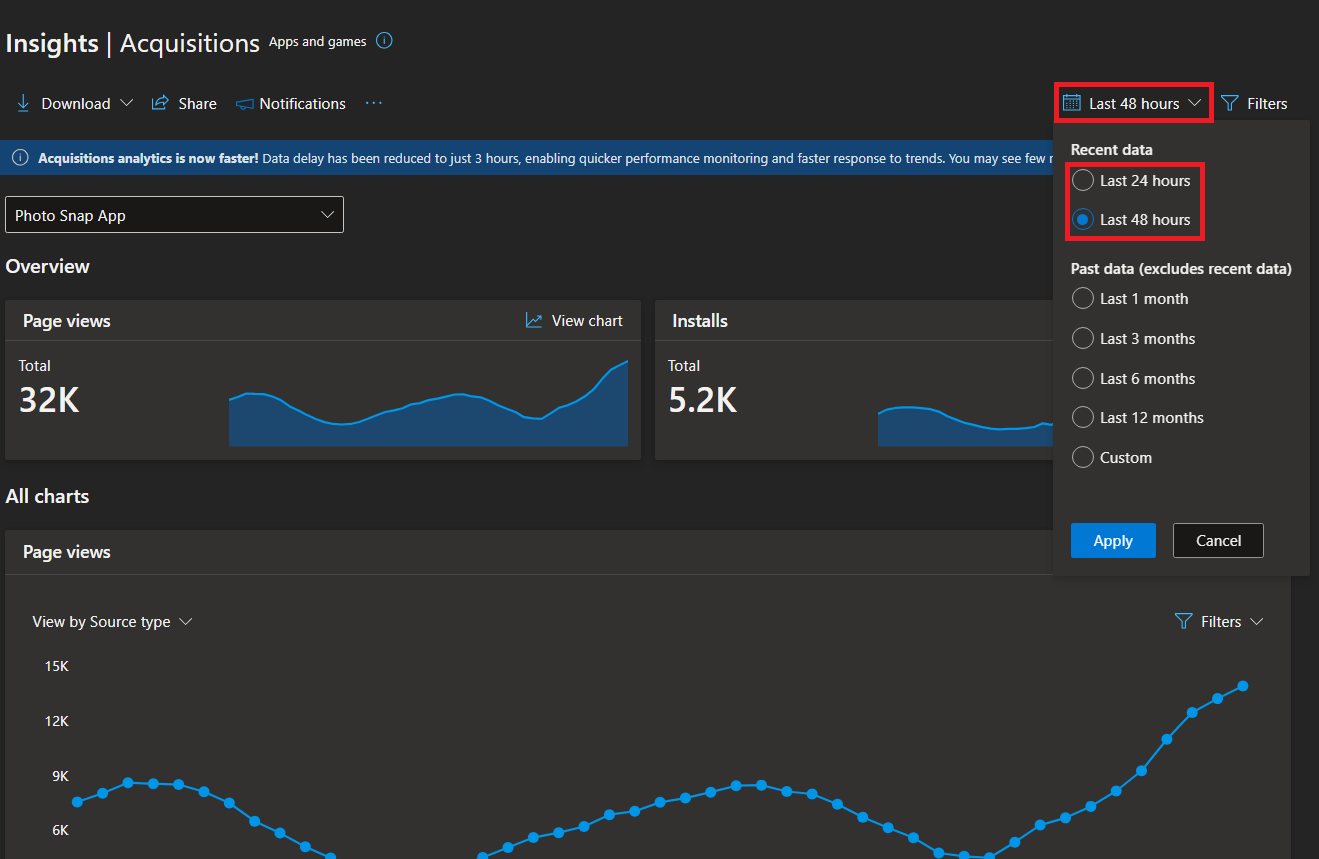Open Notifications megaphone icon
Screen dimensions: 1319x859
click(x=244, y=104)
